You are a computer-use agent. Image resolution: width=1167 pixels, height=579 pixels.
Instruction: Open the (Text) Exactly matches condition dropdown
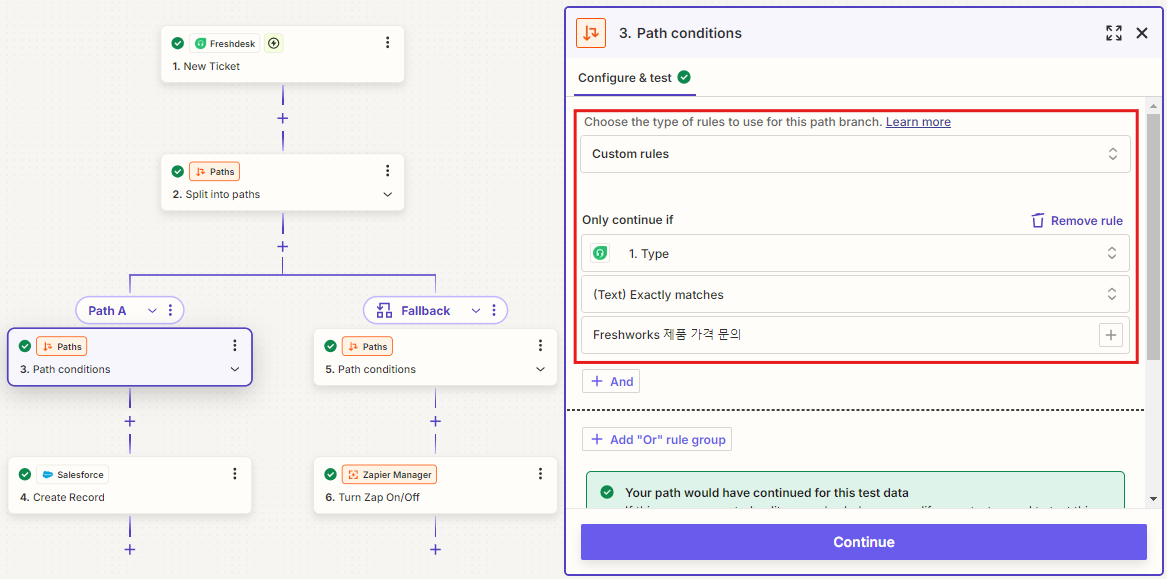pyautogui.click(x=856, y=294)
